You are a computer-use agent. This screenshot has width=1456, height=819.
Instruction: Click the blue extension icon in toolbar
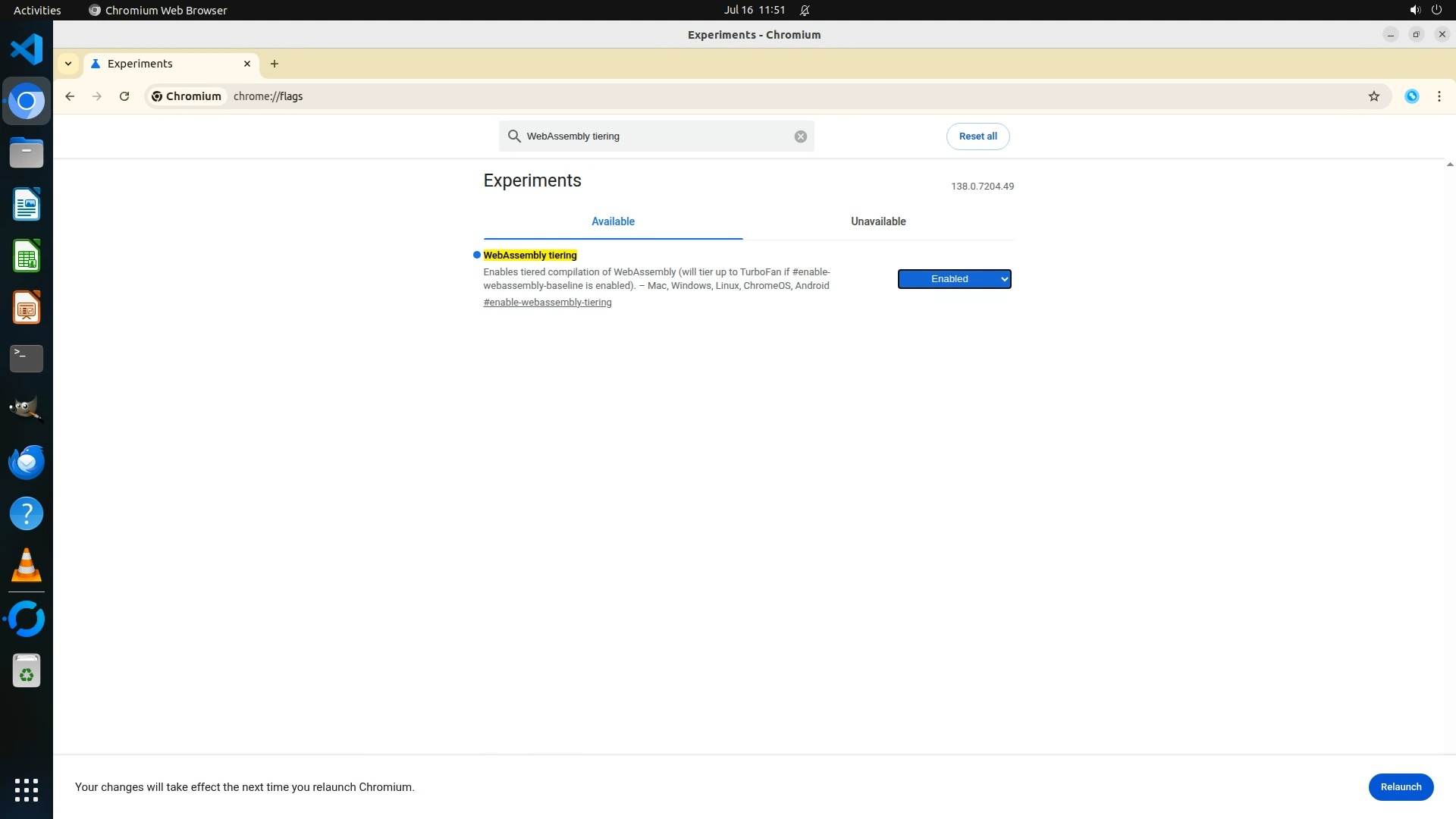tap(1411, 96)
